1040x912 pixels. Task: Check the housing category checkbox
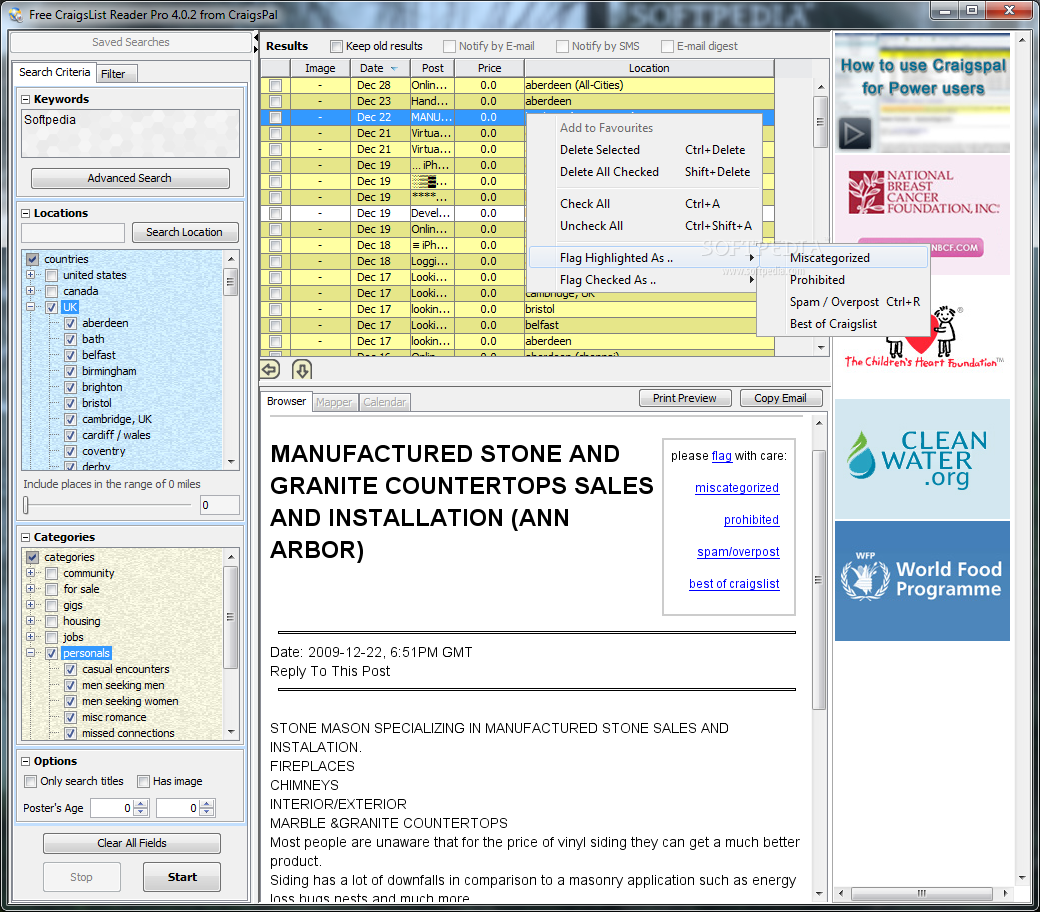(x=51, y=621)
